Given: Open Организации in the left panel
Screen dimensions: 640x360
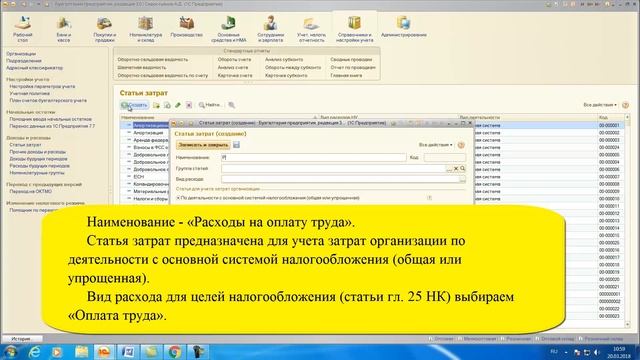Looking at the screenshot, I should tap(21, 54).
